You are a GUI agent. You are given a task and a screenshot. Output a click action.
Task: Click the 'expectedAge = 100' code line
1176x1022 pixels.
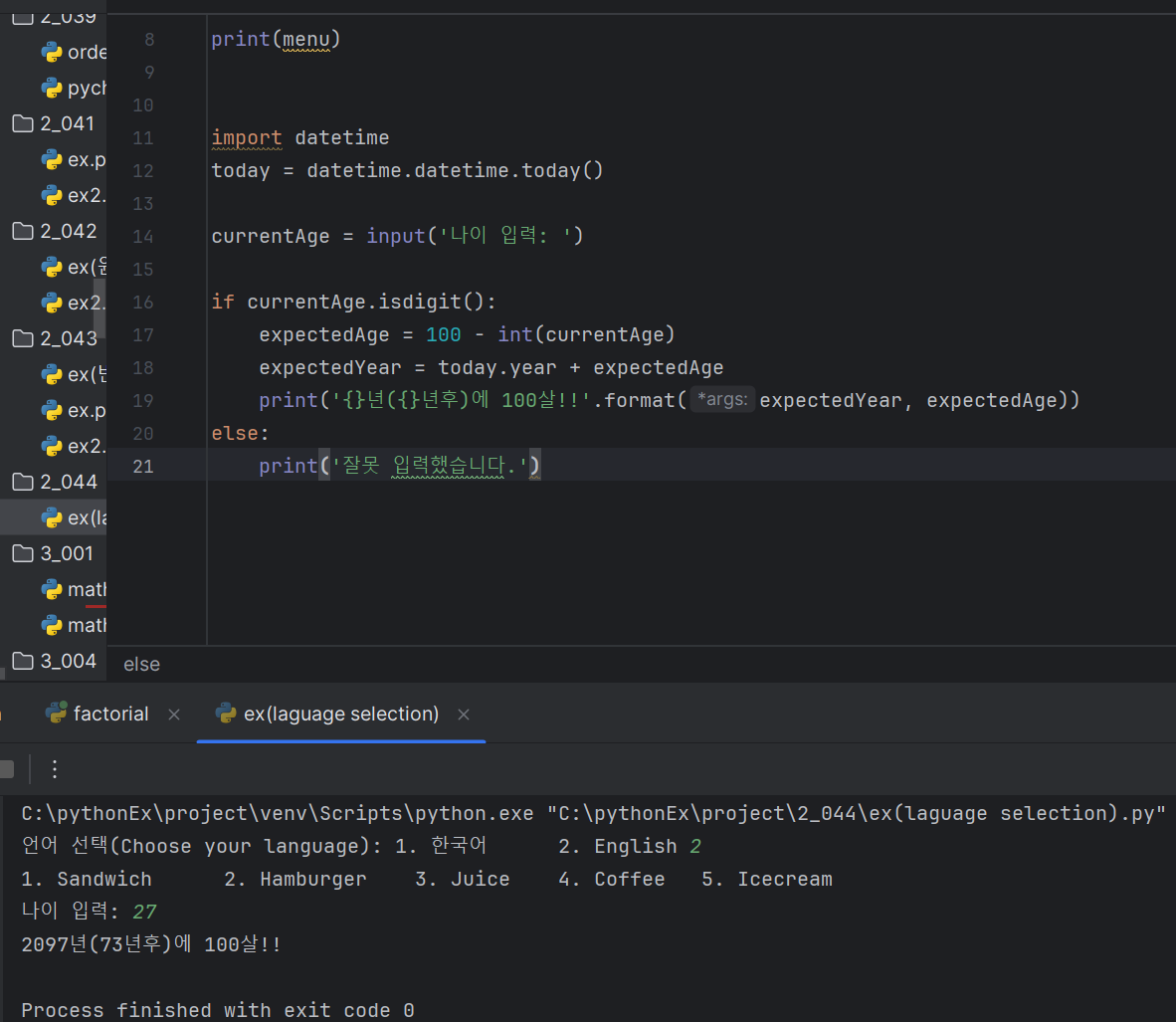[467, 334]
